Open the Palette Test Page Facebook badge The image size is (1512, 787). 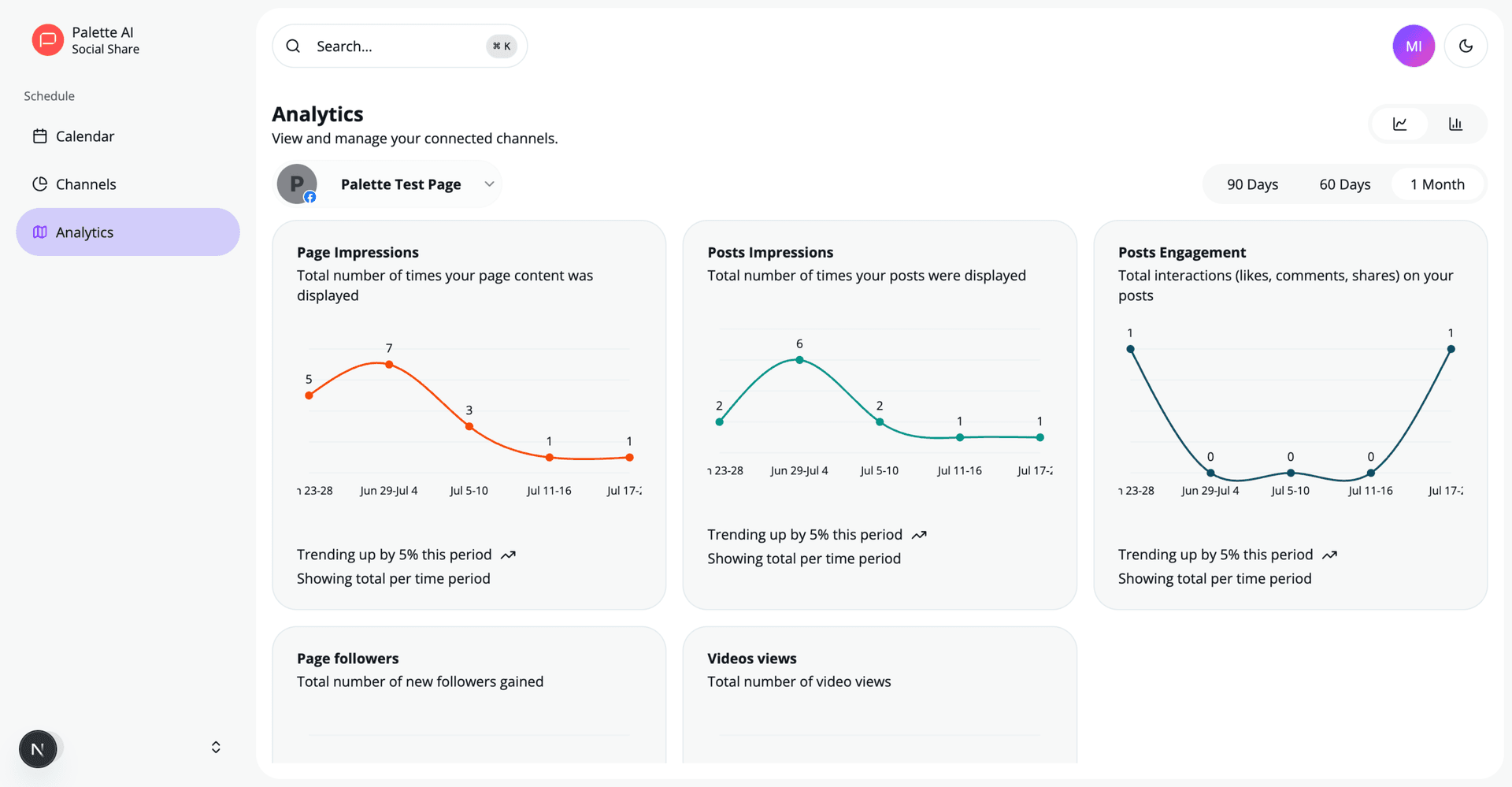coord(309,197)
